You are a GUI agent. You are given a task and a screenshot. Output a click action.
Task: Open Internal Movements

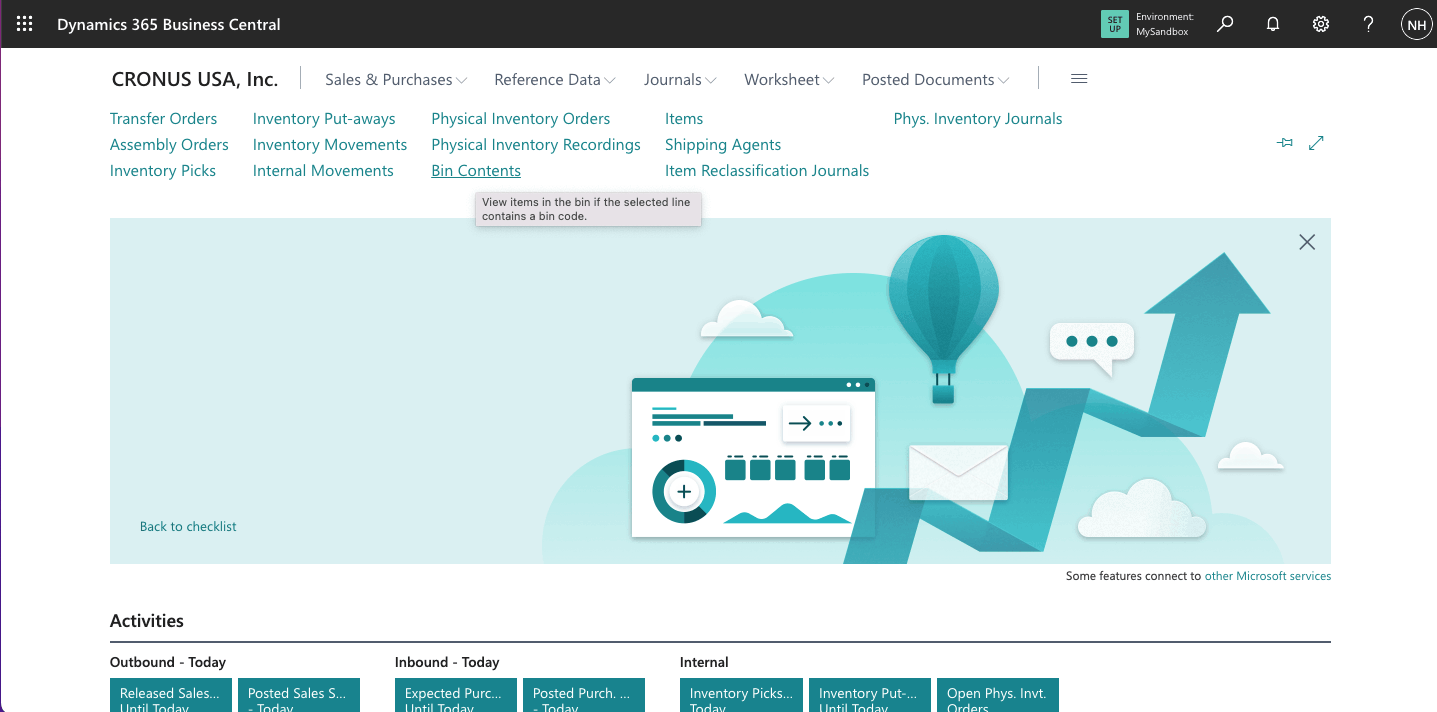(323, 171)
